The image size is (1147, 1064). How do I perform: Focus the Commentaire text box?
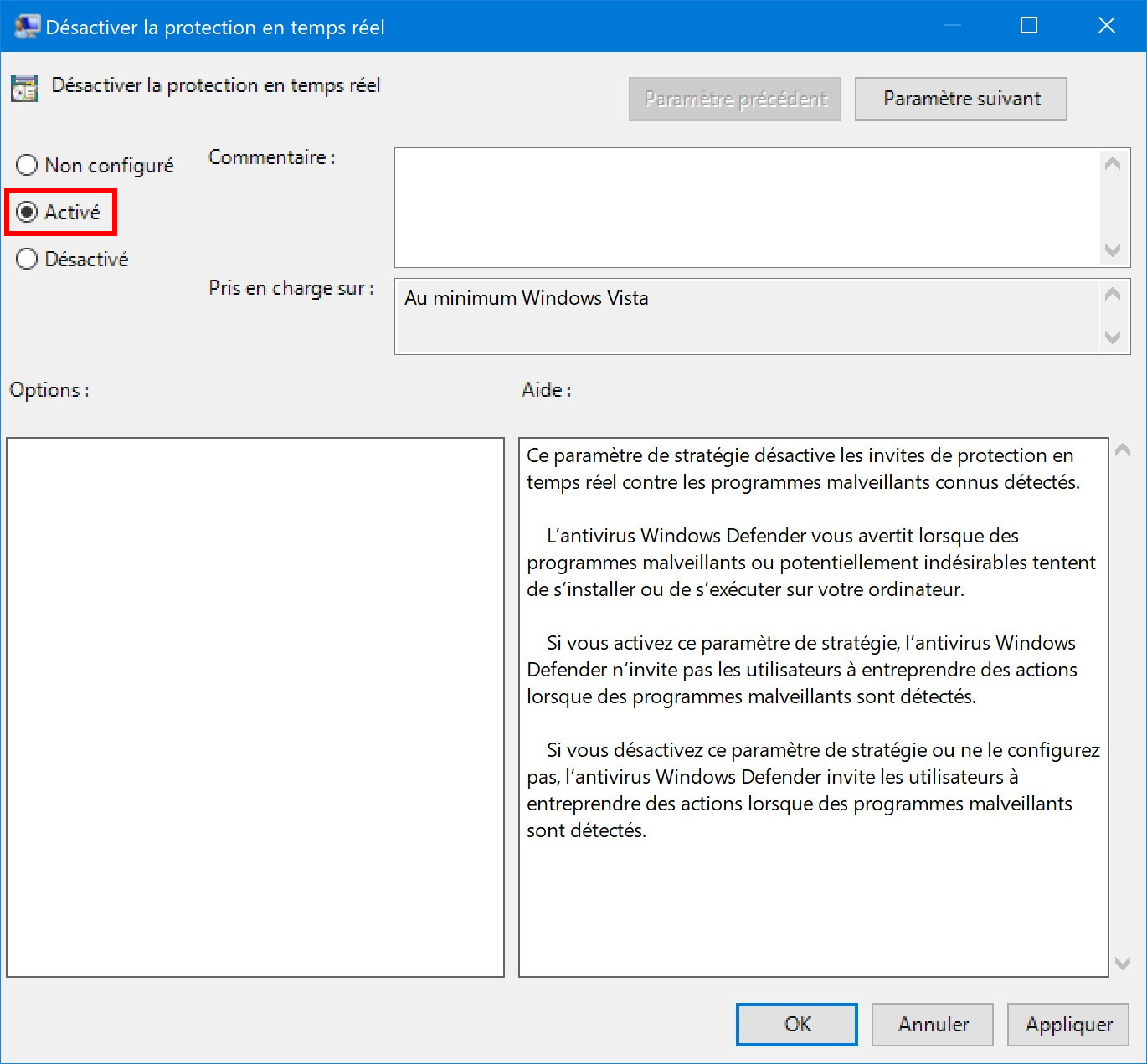click(747, 208)
